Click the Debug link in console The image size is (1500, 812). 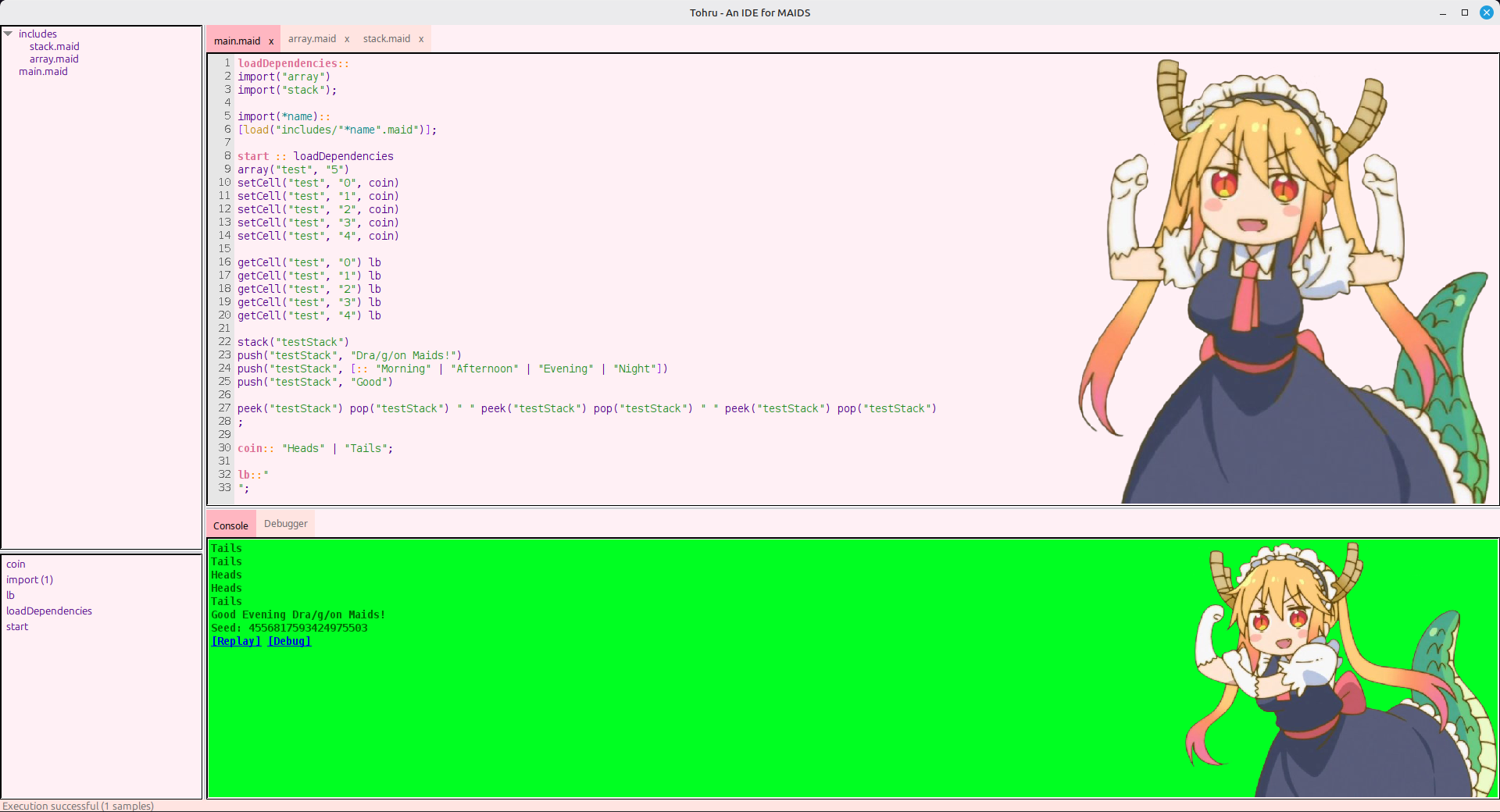point(289,641)
